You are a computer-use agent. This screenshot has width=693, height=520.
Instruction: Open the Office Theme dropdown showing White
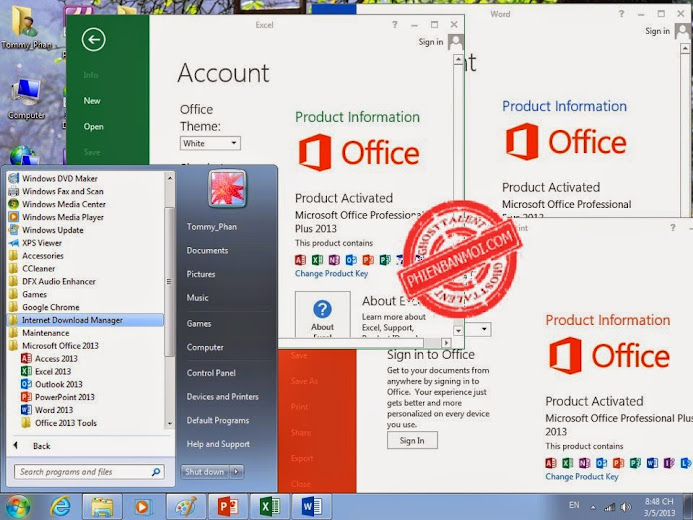[x=210, y=143]
